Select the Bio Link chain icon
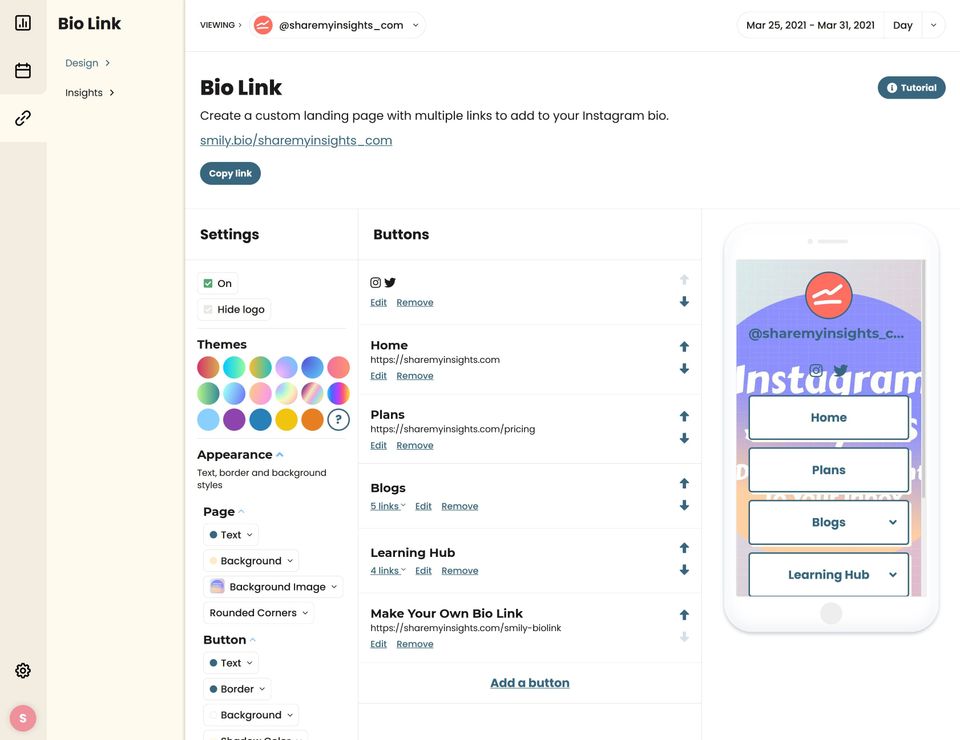Screen dimensions: 960x740 23,118
